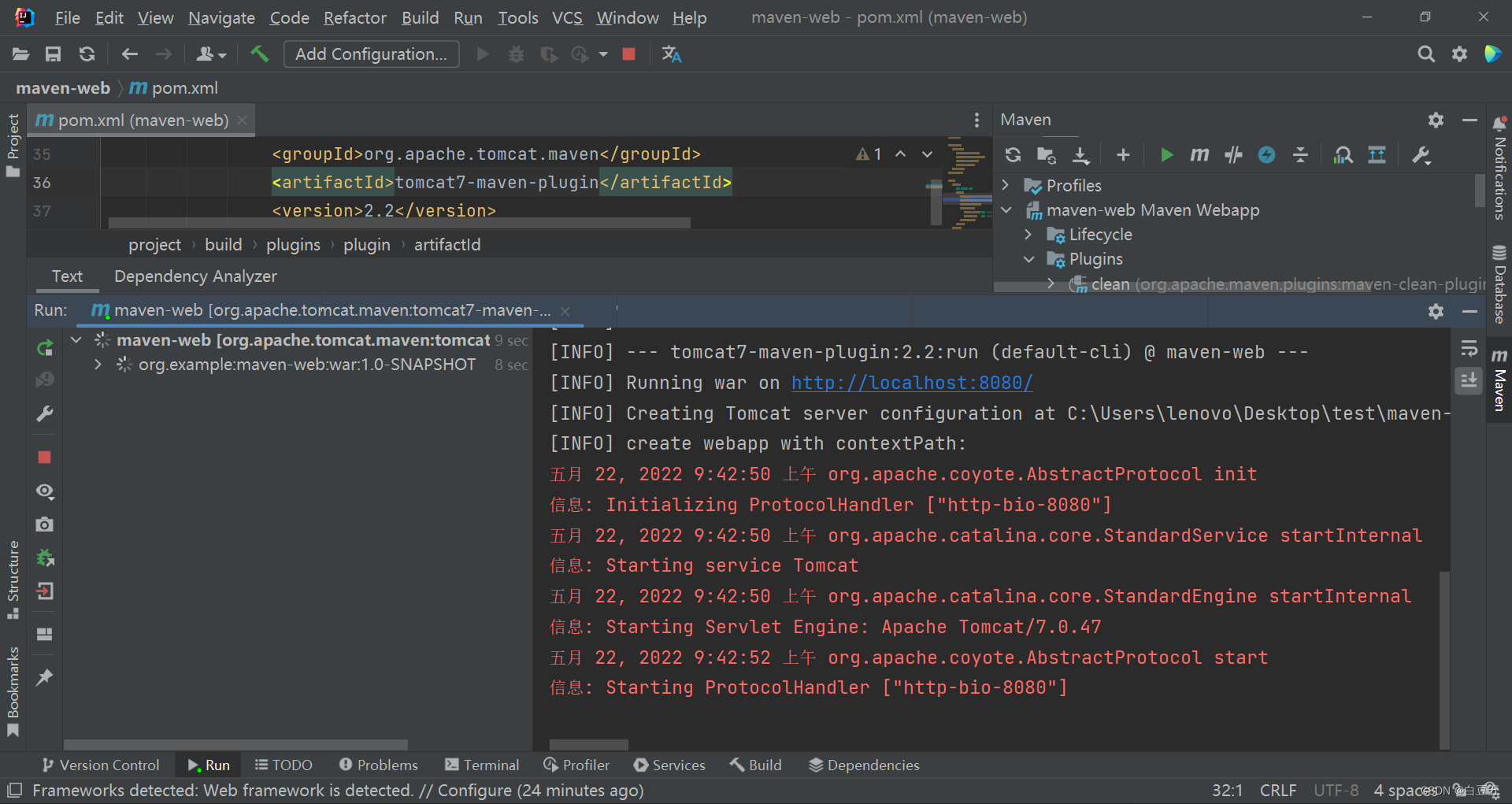The height and width of the screenshot is (804, 1512).
Task: Open the Problems tool window tab
Action: (378, 765)
